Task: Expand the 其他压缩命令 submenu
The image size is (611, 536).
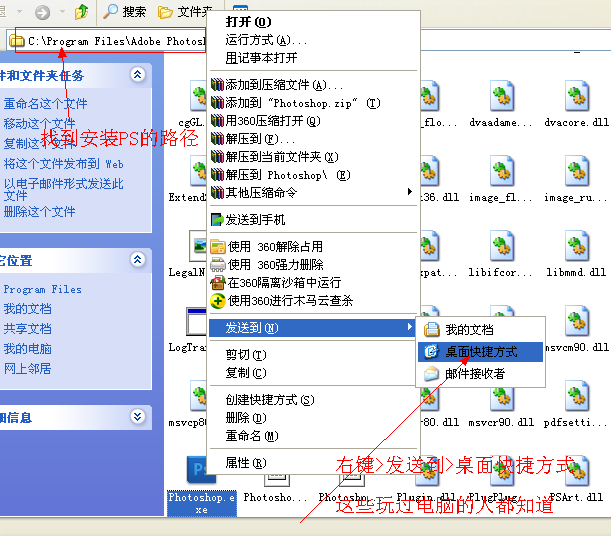Action: [410, 191]
